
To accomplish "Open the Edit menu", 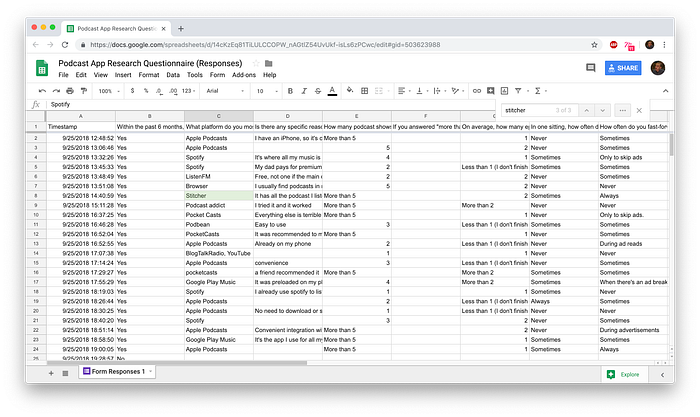I will pos(81,75).
